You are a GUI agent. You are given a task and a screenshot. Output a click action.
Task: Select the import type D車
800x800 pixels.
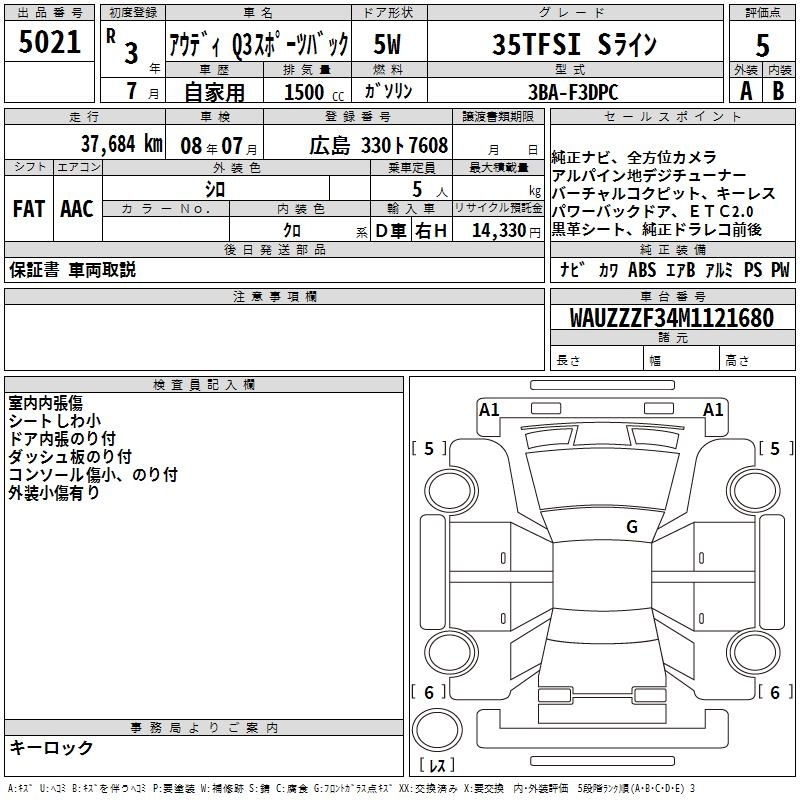[391, 231]
